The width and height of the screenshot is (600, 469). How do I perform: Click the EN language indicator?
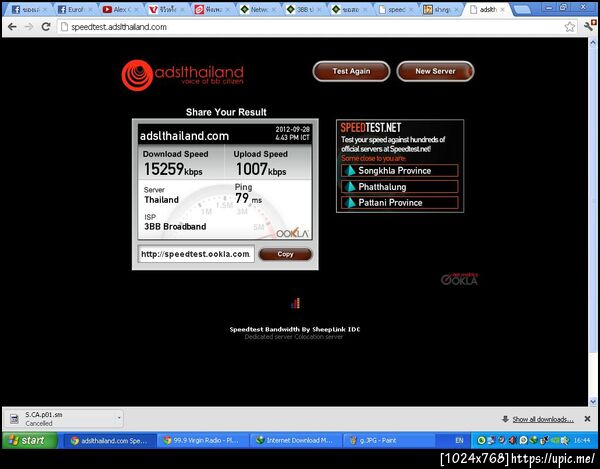[x=459, y=441]
